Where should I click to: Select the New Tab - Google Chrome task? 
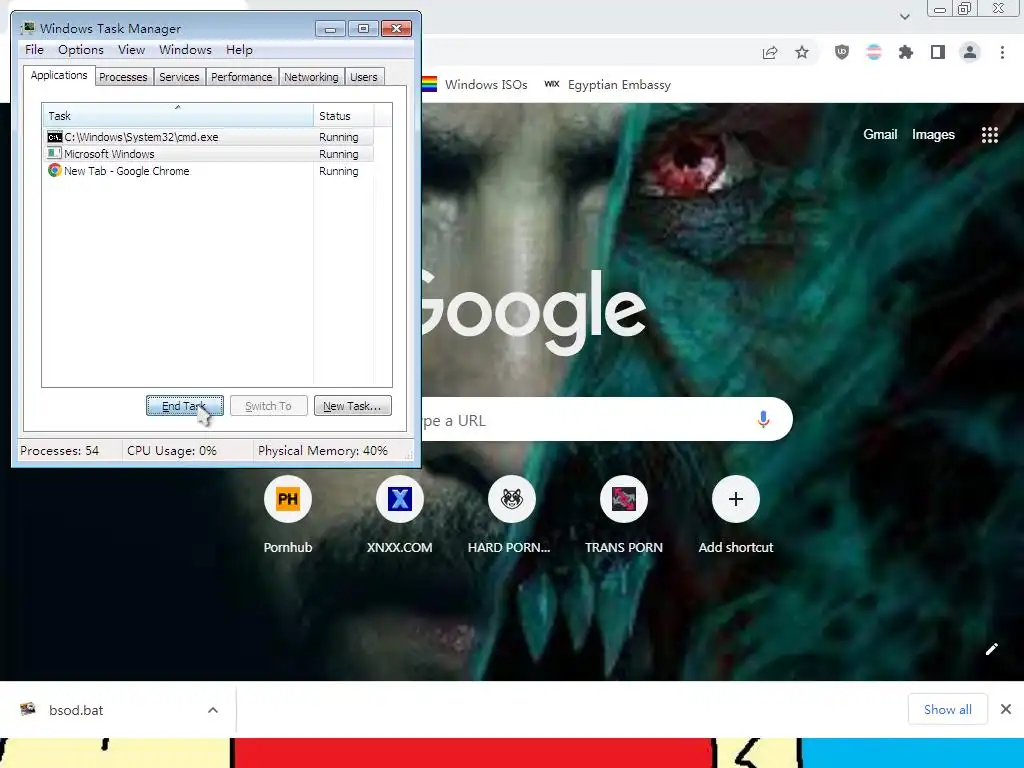tap(210, 171)
